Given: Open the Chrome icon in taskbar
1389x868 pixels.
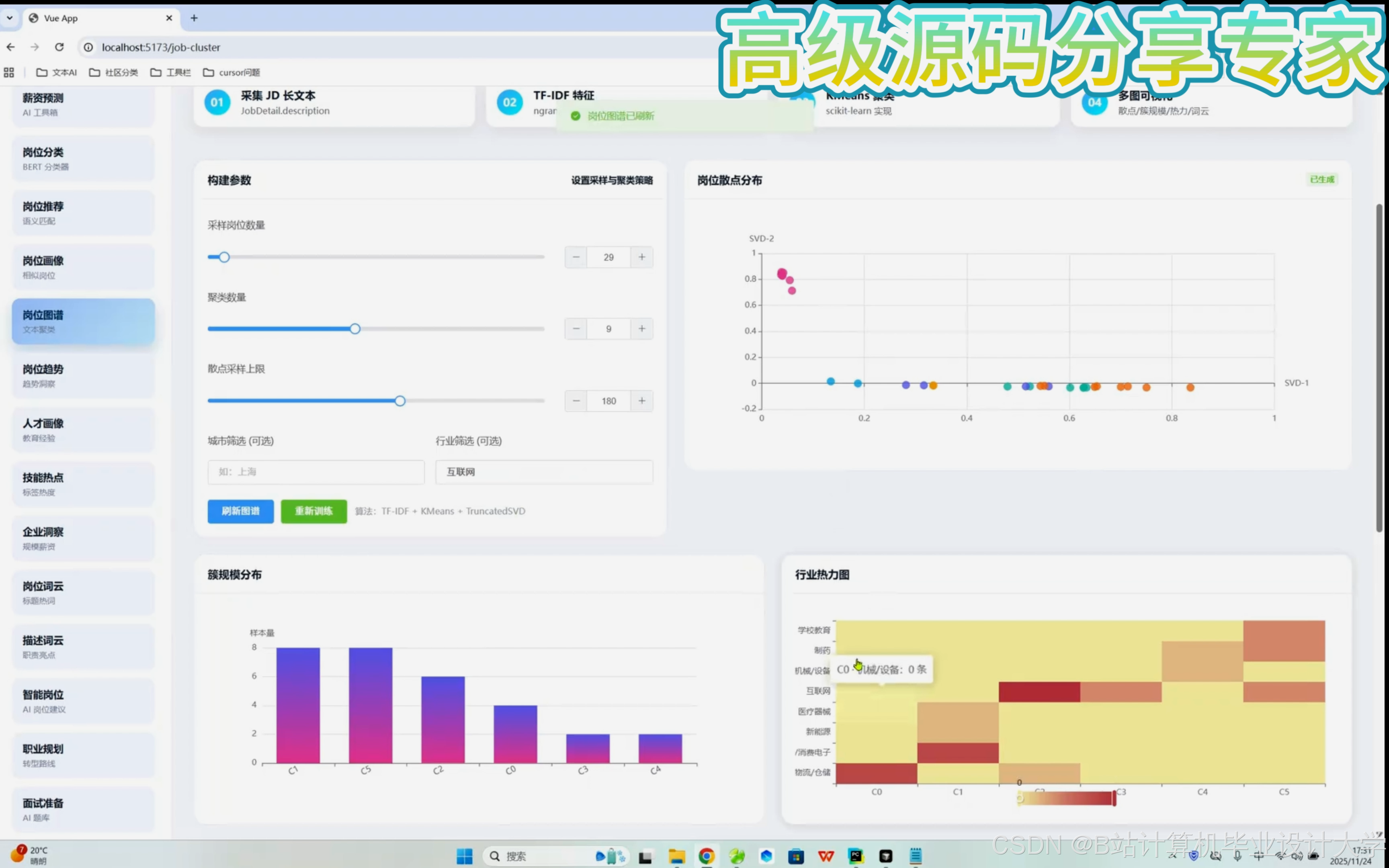Looking at the screenshot, I should click(707, 856).
